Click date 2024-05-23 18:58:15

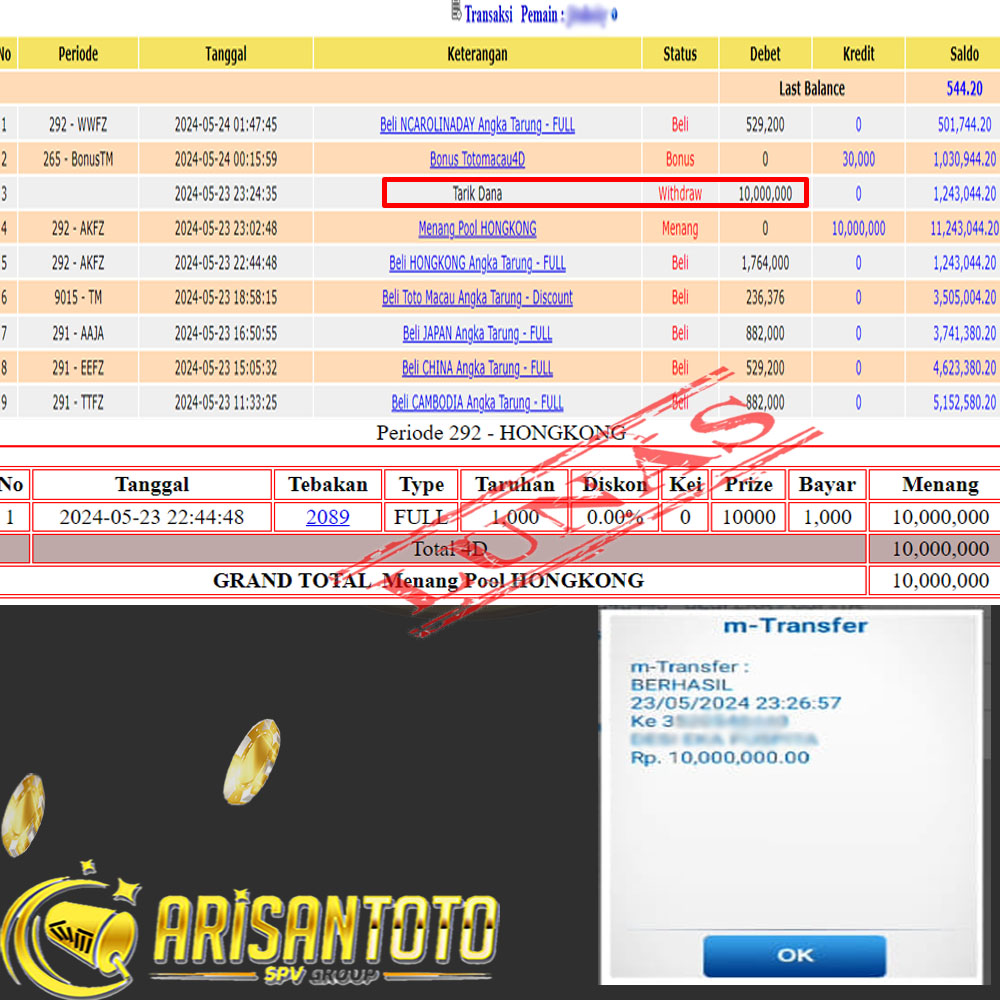pos(226,297)
